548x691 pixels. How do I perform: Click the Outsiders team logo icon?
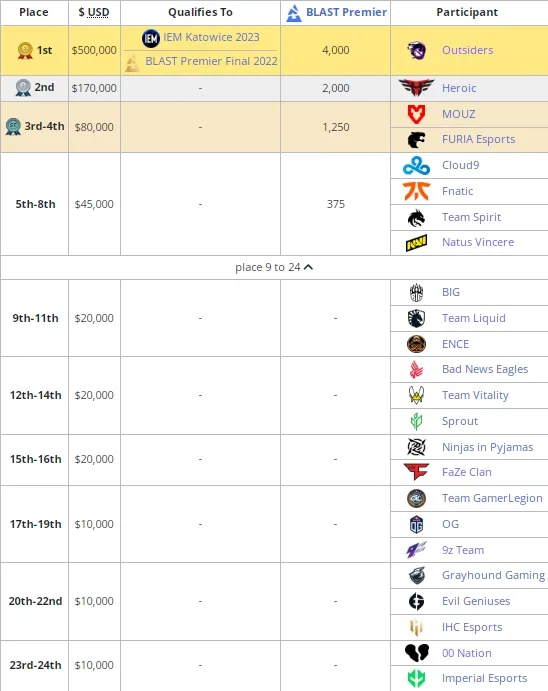click(416, 50)
